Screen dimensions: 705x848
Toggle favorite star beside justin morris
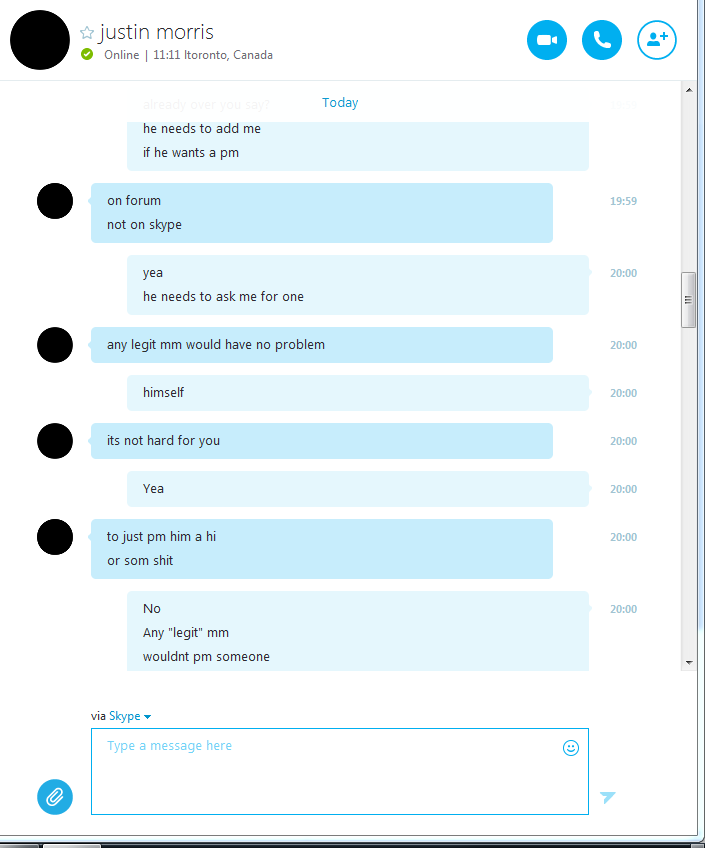point(87,33)
